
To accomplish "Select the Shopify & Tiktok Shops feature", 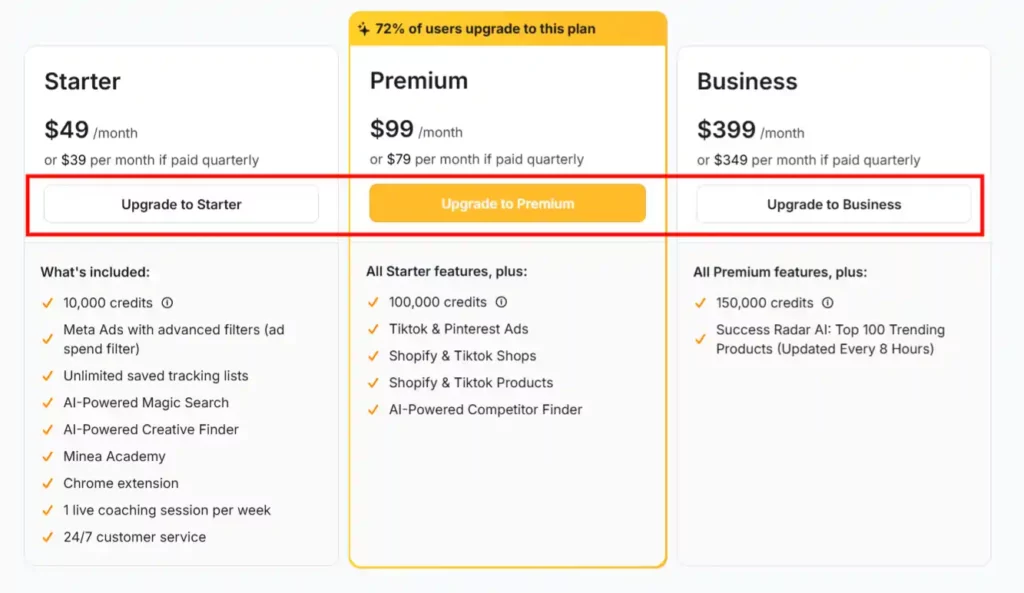I will tap(462, 355).
